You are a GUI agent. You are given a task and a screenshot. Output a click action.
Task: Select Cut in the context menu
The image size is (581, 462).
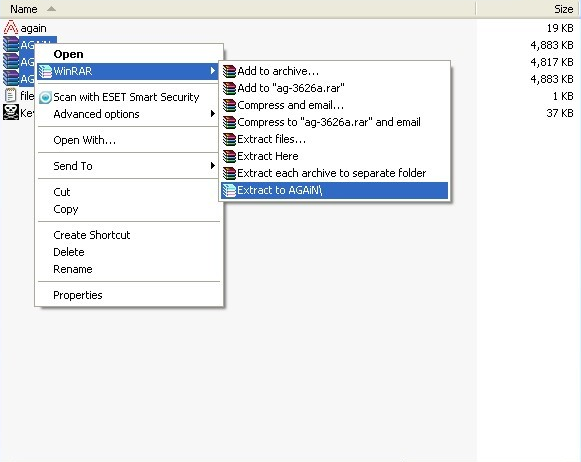coord(129,192)
